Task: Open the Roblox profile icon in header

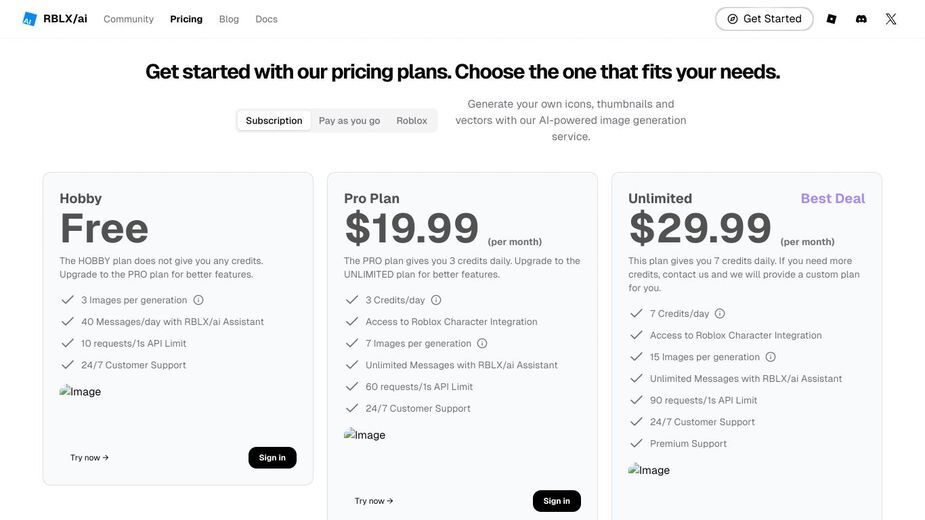Action: pos(831,19)
